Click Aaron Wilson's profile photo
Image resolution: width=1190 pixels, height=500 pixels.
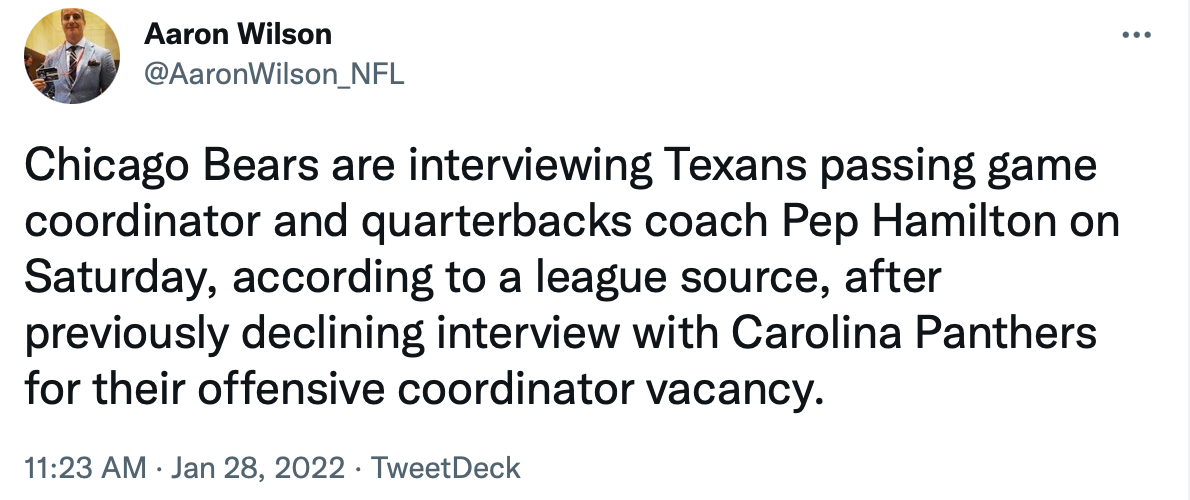(72, 62)
